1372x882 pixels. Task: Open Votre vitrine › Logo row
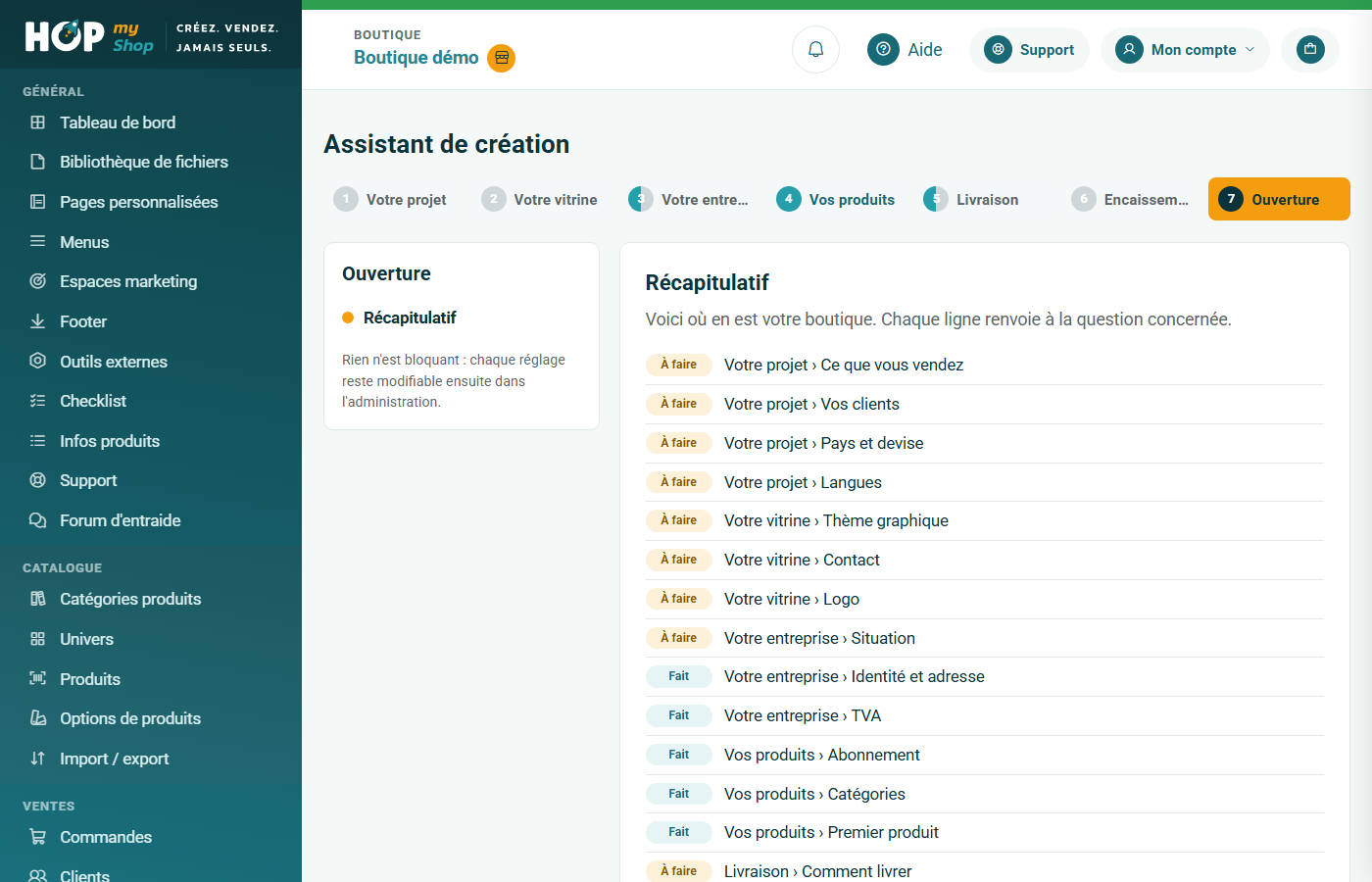984,599
